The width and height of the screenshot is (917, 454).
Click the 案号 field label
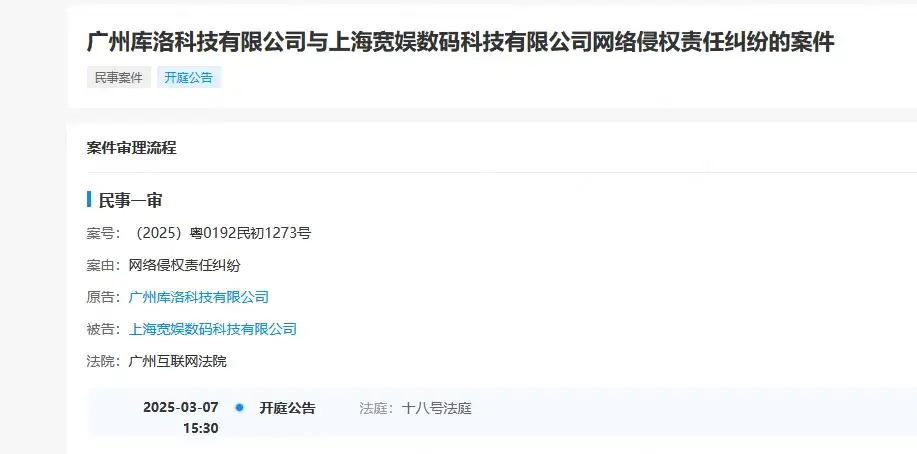(101, 234)
